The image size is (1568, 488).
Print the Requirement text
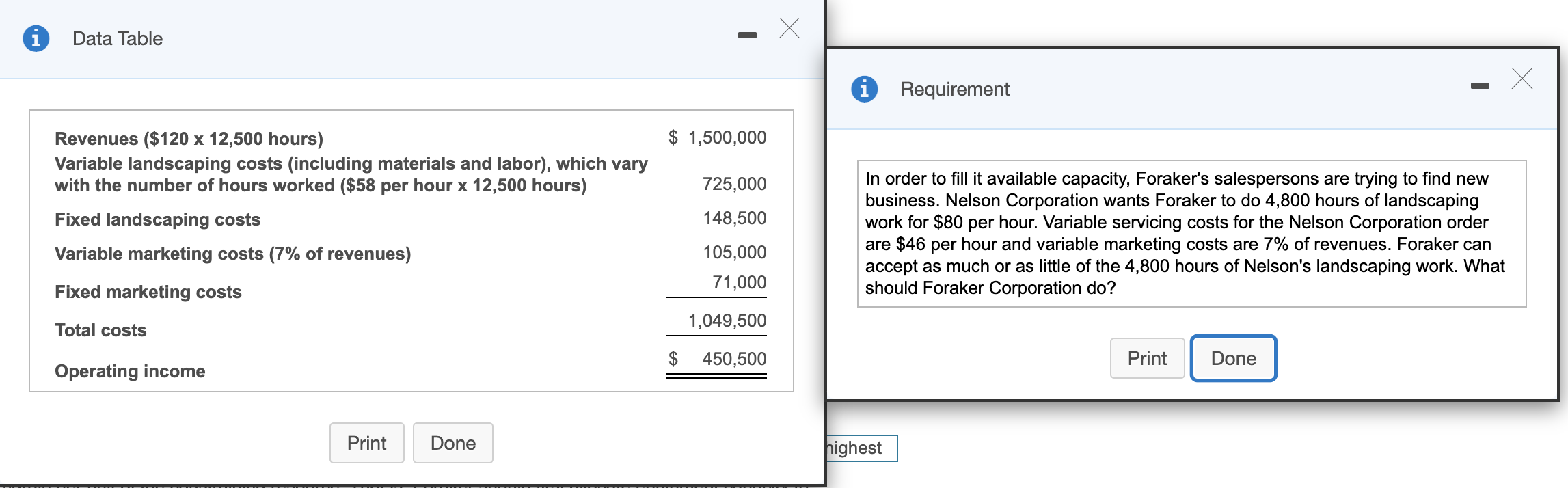(x=1148, y=358)
